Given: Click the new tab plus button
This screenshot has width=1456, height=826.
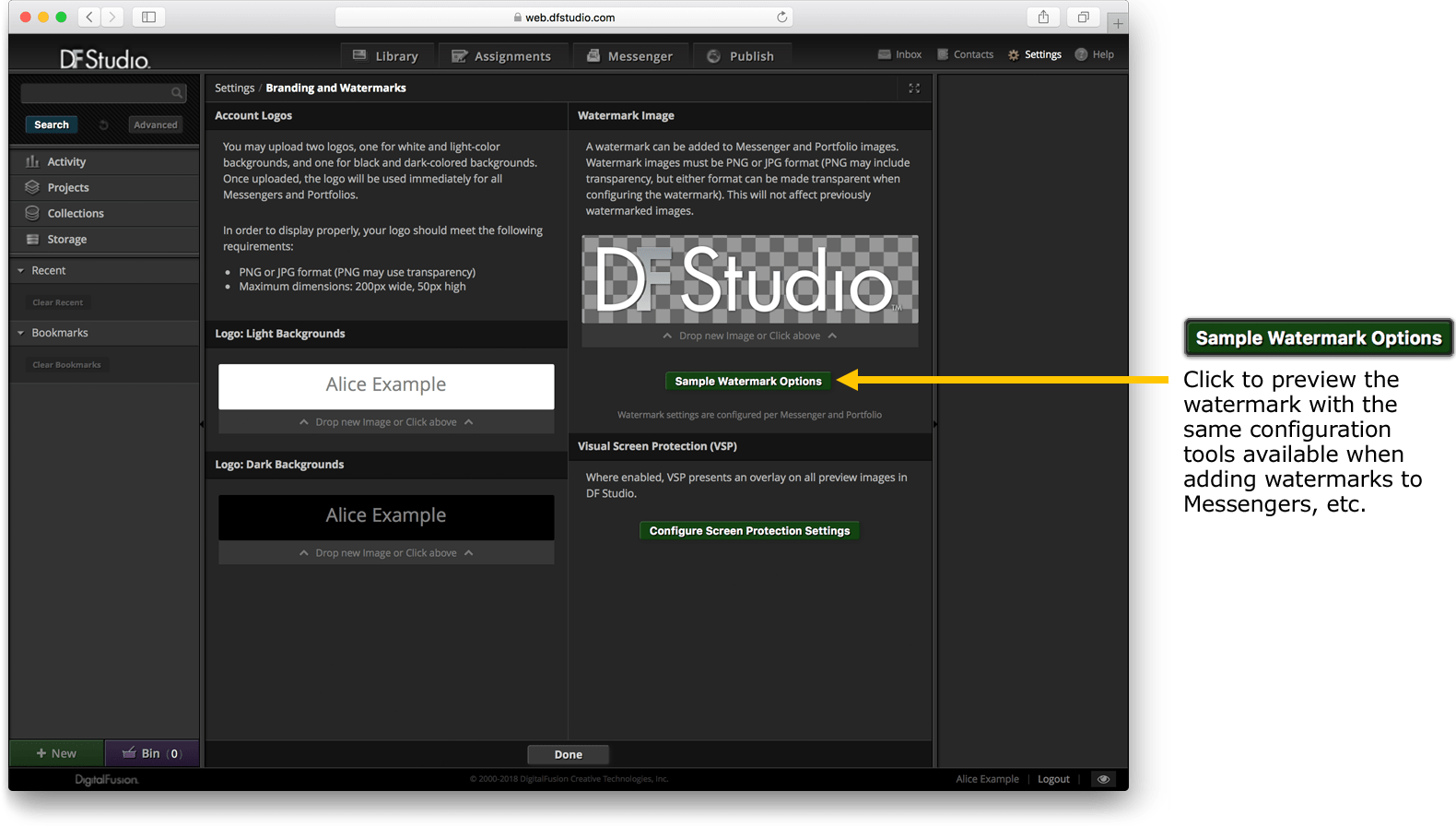Looking at the screenshot, I should (1118, 24).
